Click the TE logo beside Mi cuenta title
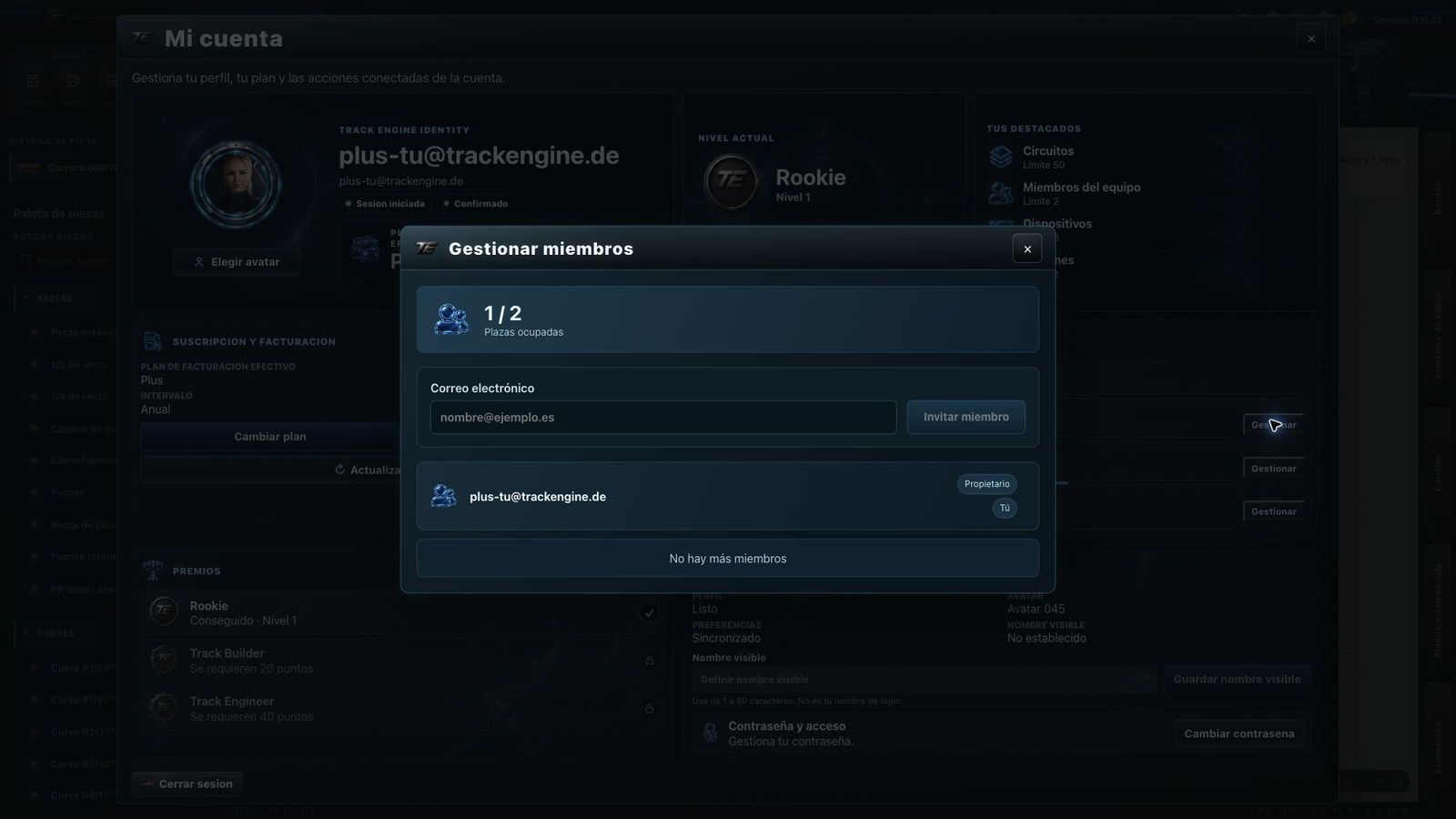Image resolution: width=1456 pixels, height=819 pixels. pyautogui.click(x=142, y=37)
